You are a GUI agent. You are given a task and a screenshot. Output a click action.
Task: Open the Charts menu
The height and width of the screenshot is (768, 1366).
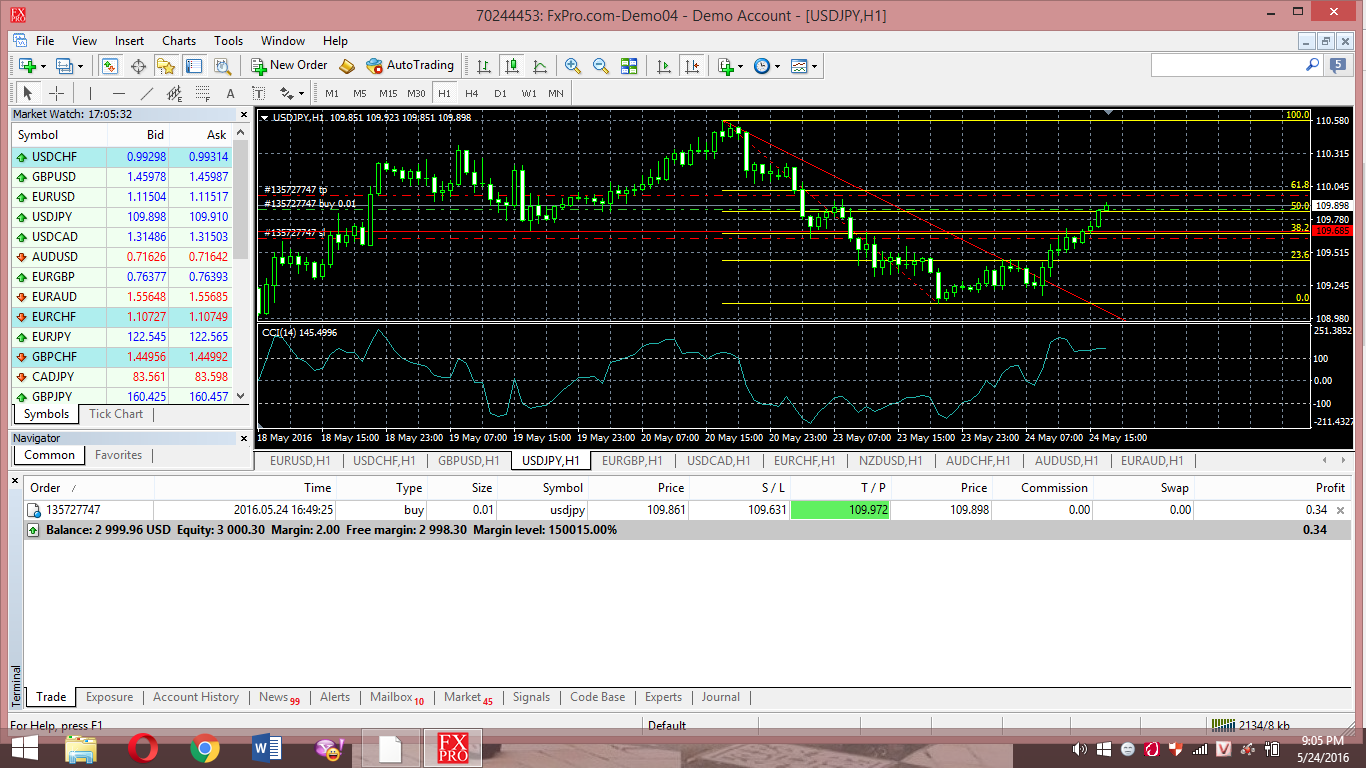(x=179, y=41)
